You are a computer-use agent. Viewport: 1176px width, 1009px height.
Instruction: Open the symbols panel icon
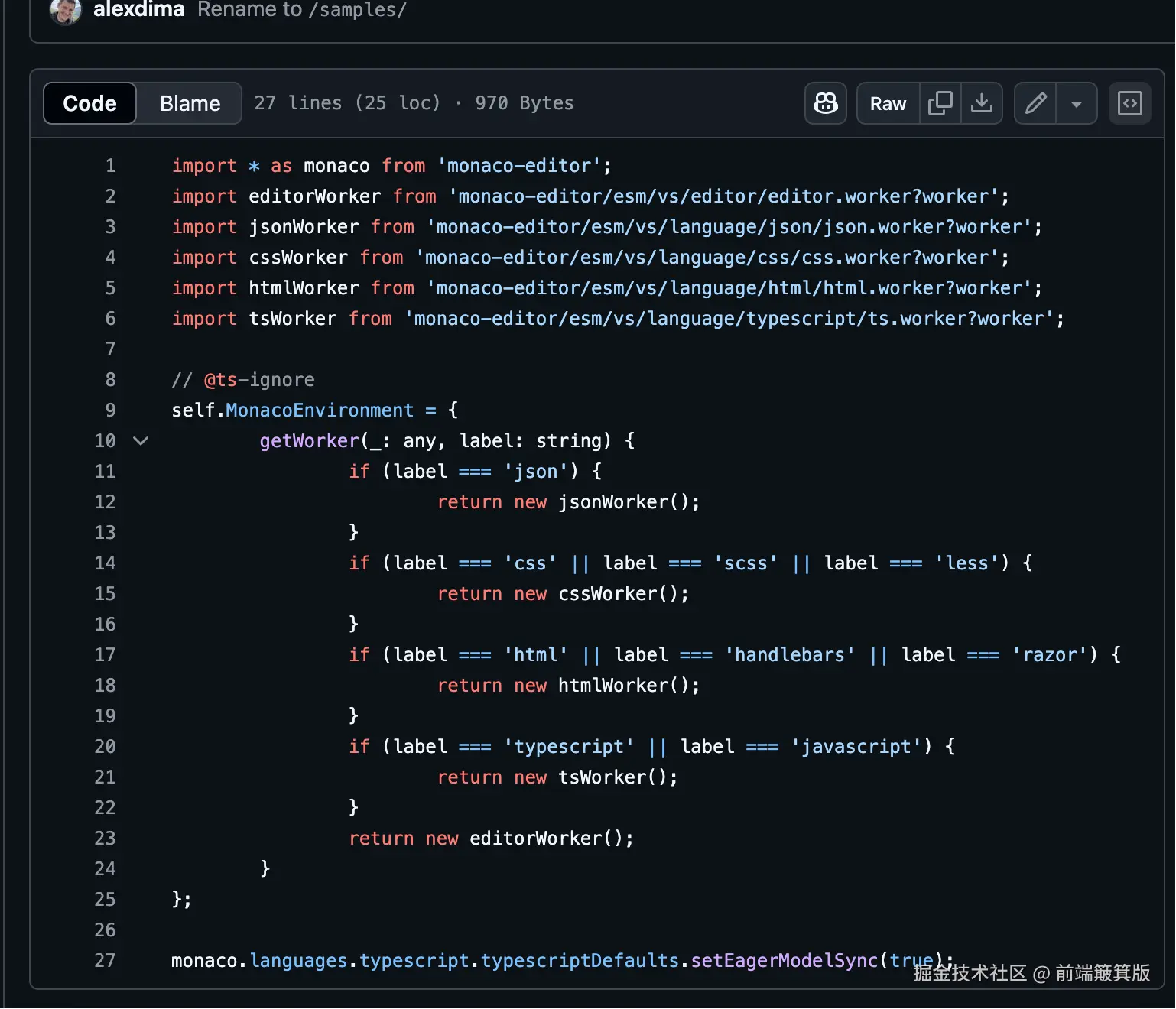coord(1129,103)
